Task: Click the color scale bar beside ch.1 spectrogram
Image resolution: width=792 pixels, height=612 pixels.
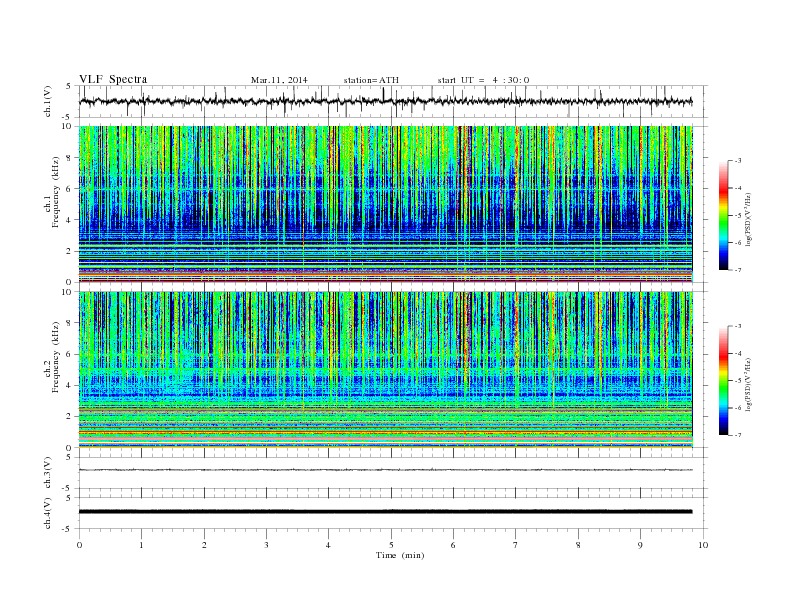Action: (x=723, y=215)
